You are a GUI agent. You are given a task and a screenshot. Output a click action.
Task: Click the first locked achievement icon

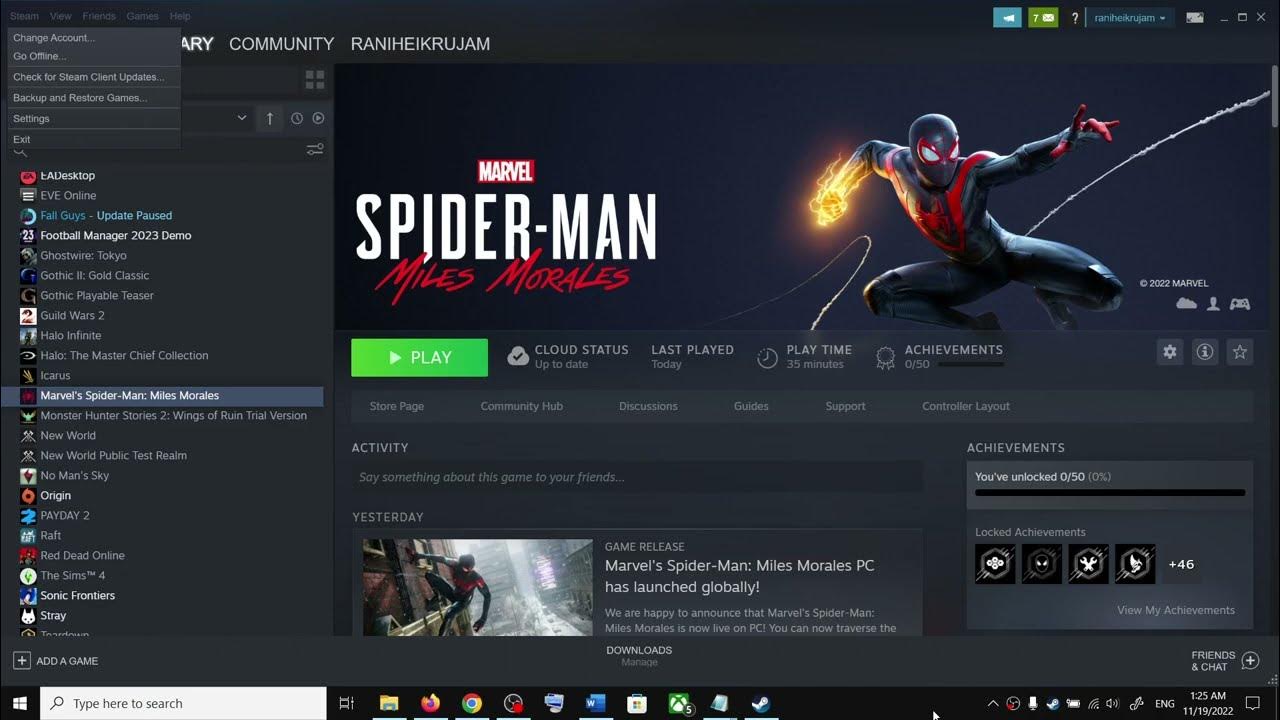pyautogui.click(x=995, y=564)
